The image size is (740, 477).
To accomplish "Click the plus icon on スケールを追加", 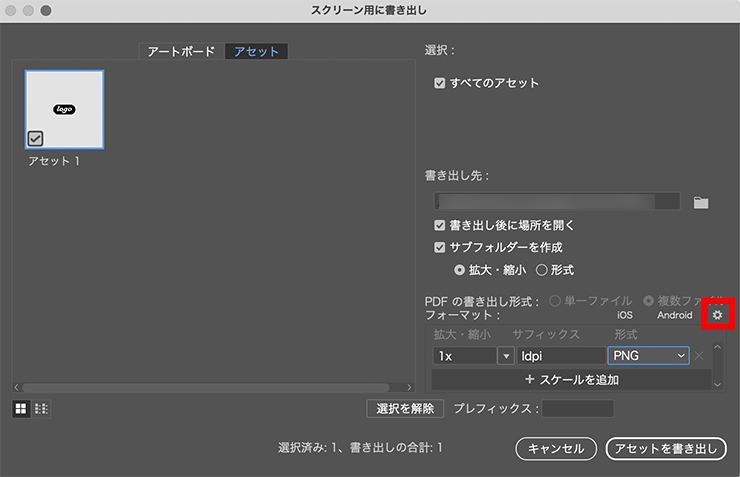I will pyautogui.click(x=530, y=380).
